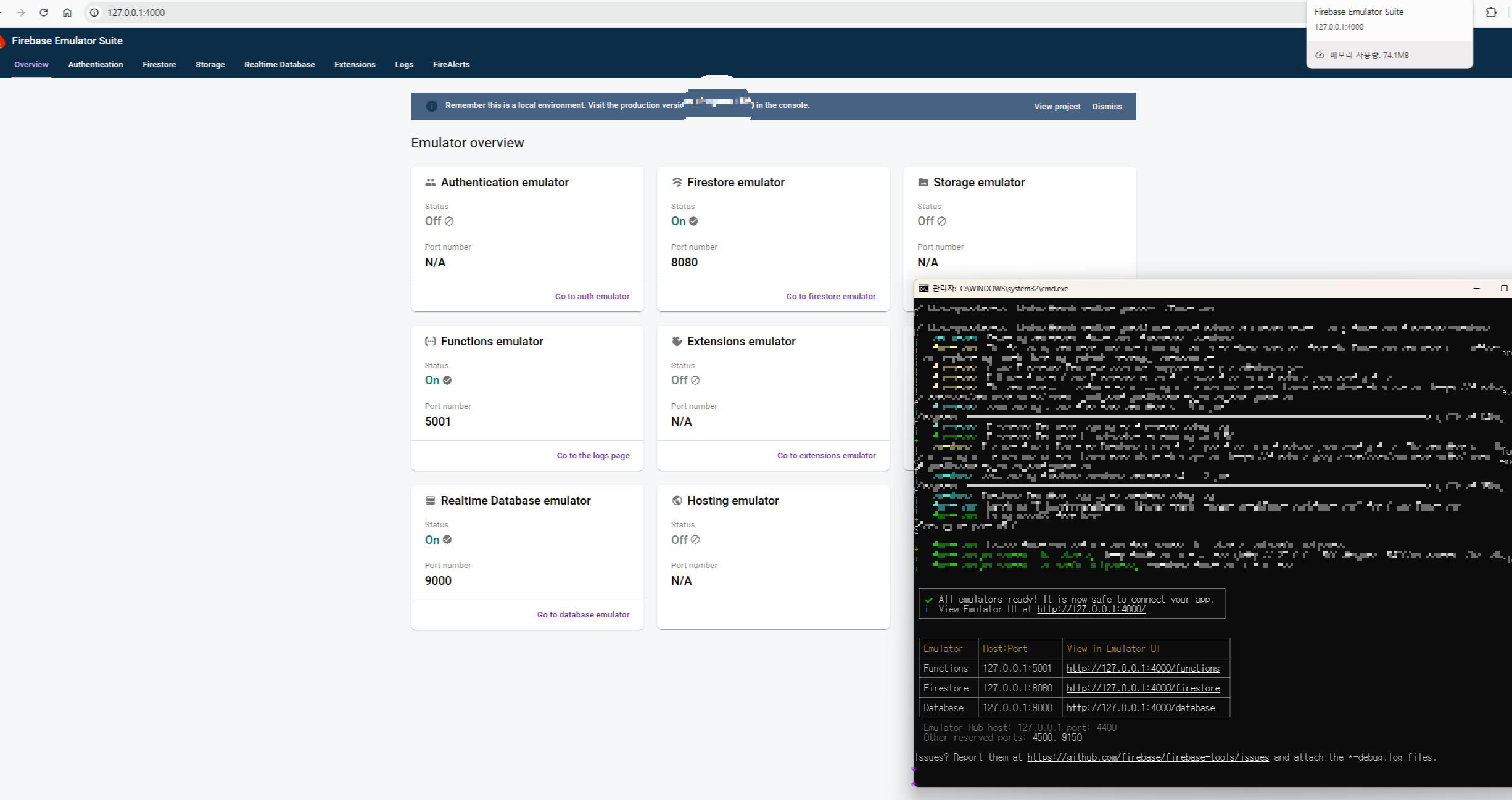The height and width of the screenshot is (800, 1512).
Task: Follow the Go to database emulator link
Action: coord(583,614)
